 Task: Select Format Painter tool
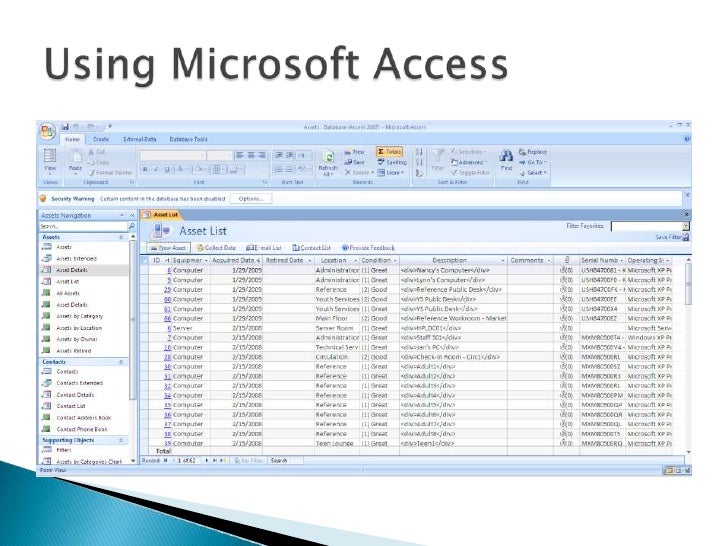click(110, 173)
